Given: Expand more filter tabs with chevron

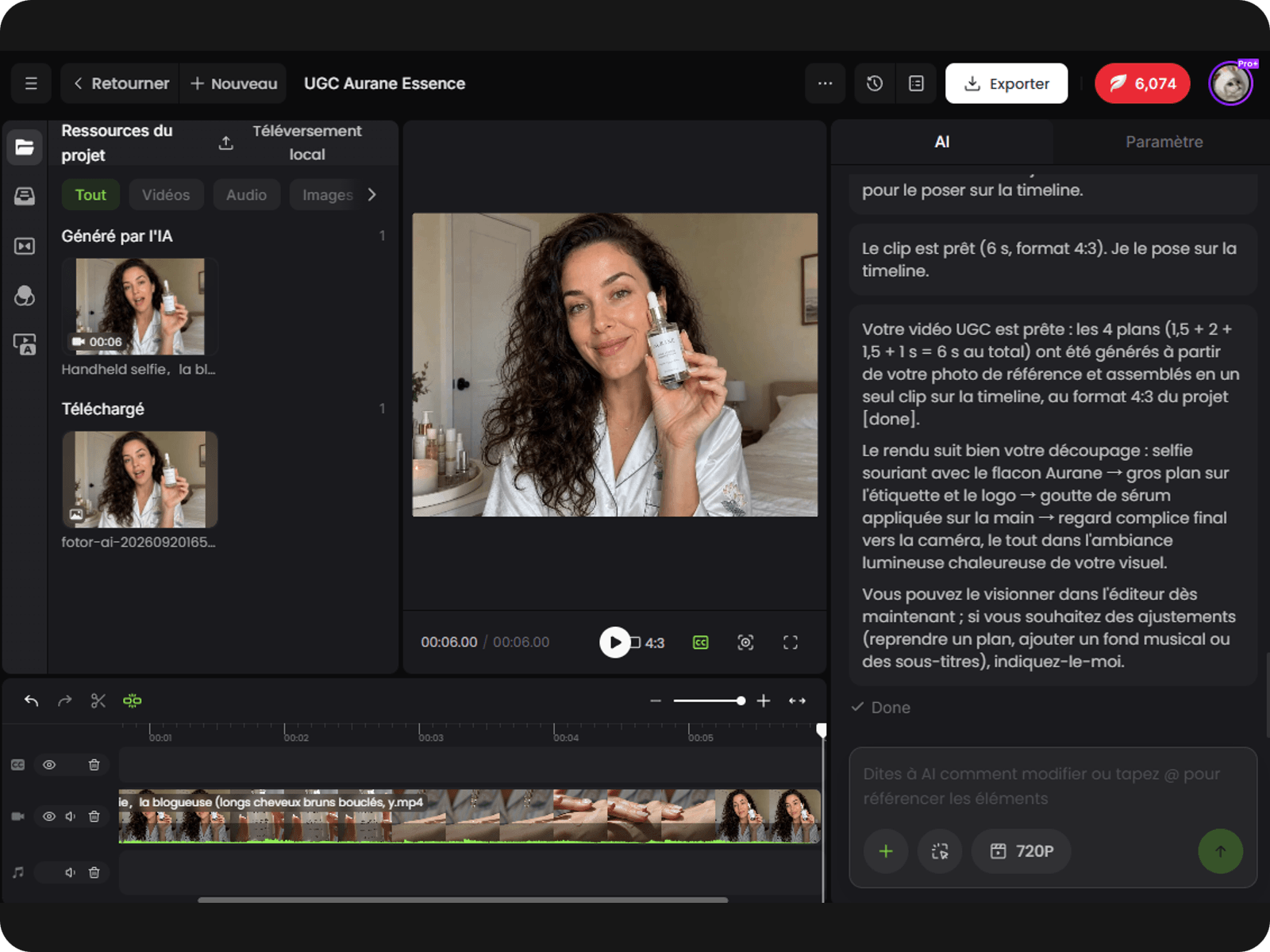Looking at the screenshot, I should pos(371,194).
